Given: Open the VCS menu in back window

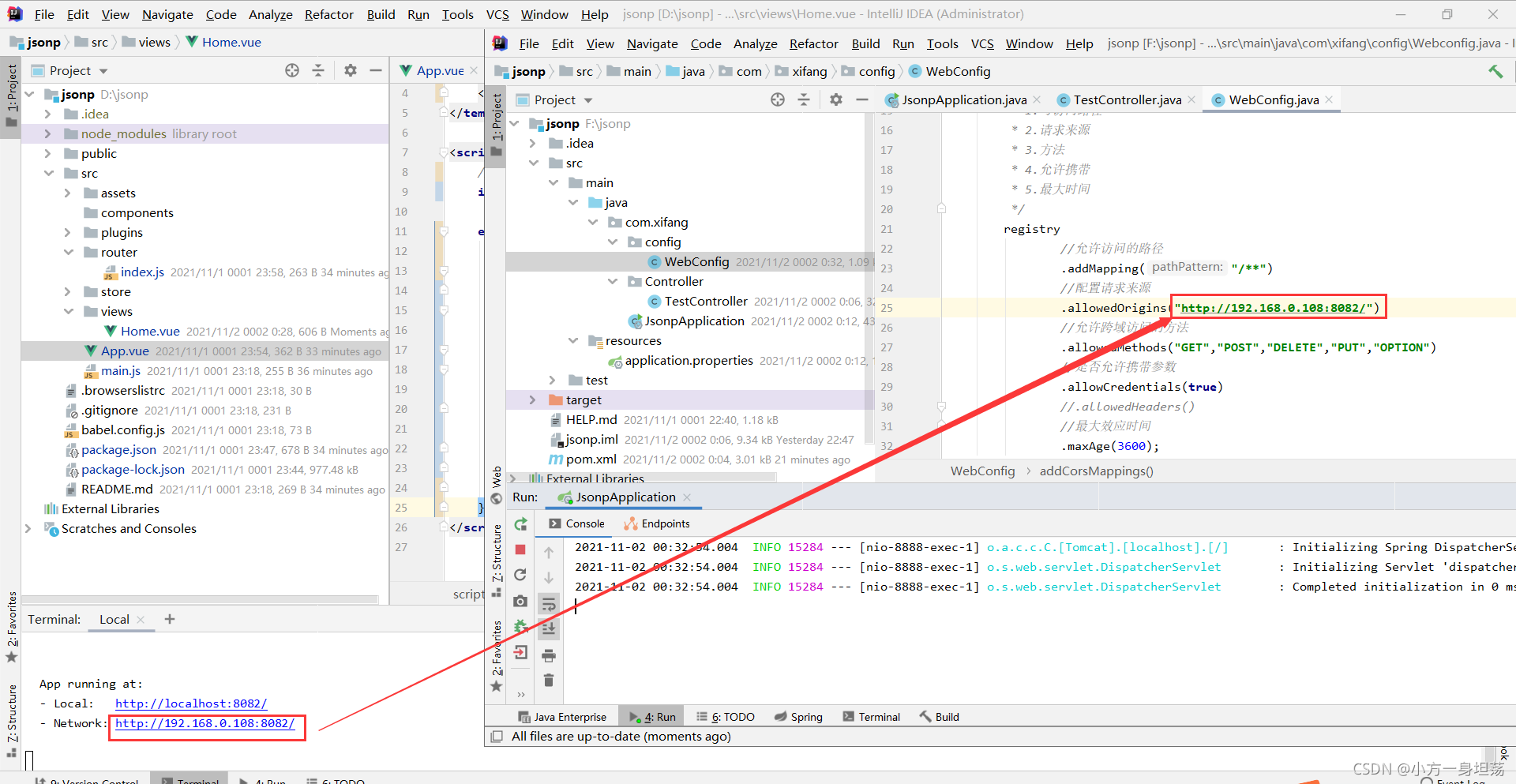Looking at the screenshot, I should coord(497,14).
